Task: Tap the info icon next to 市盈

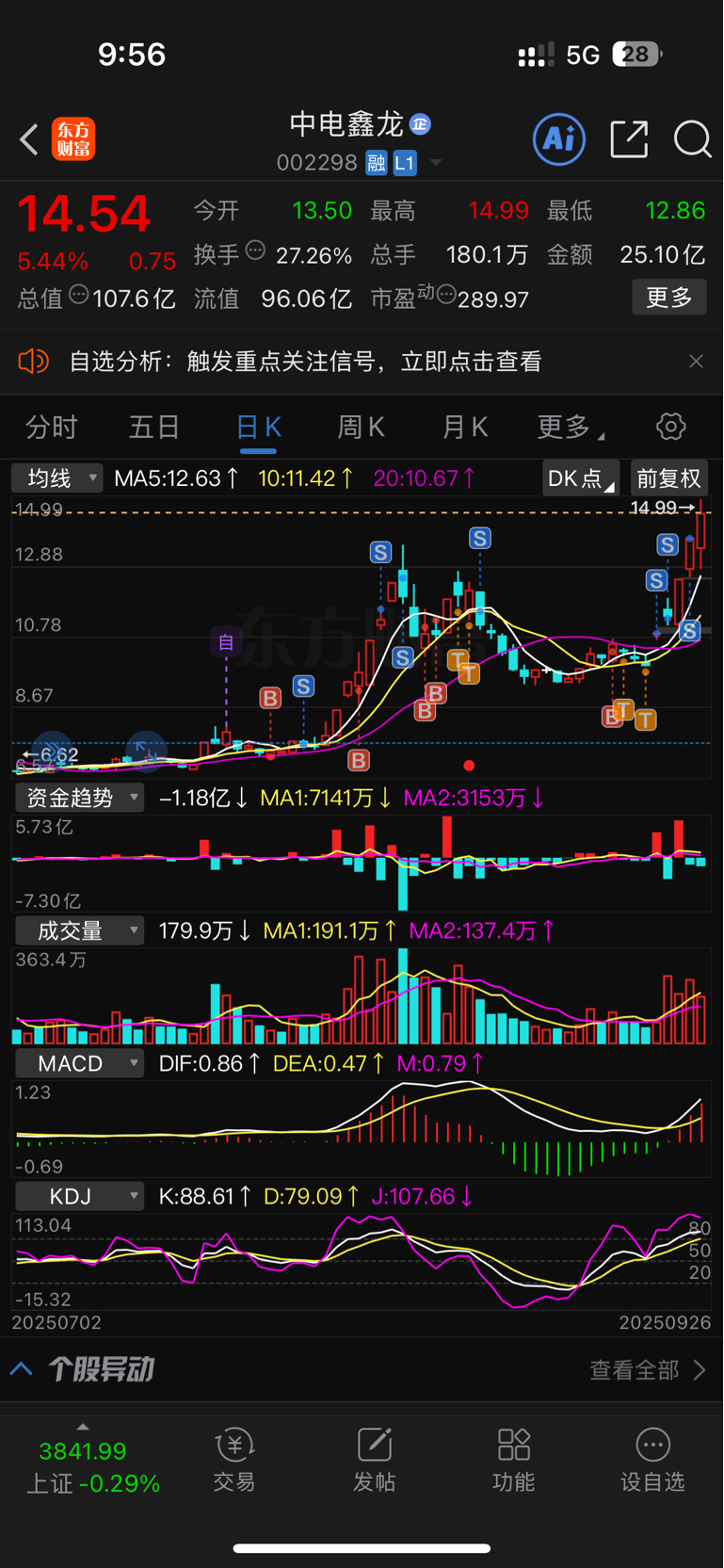Action: point(446,296)
